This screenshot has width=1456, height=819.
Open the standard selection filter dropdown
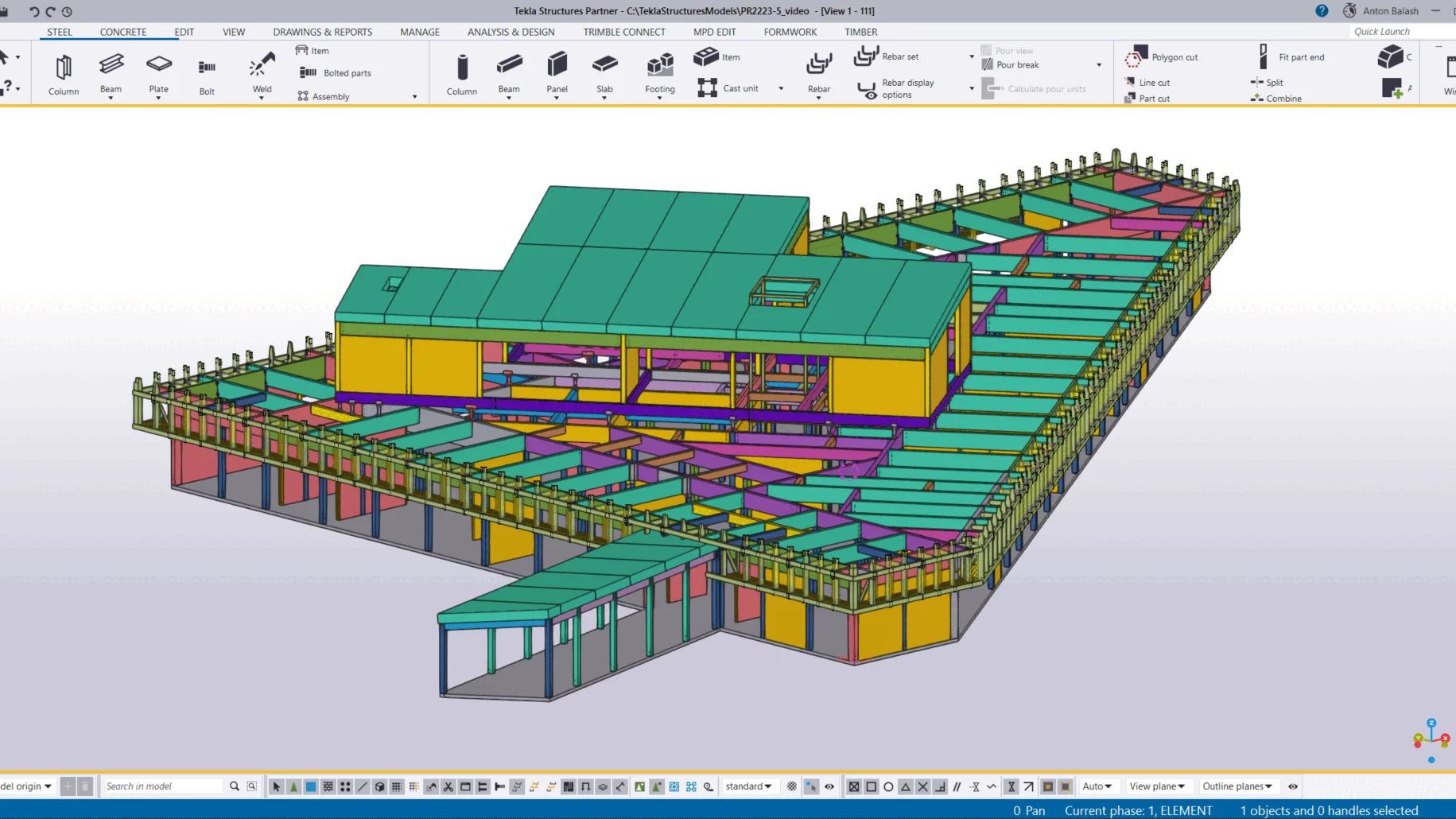tap(747, 786)
